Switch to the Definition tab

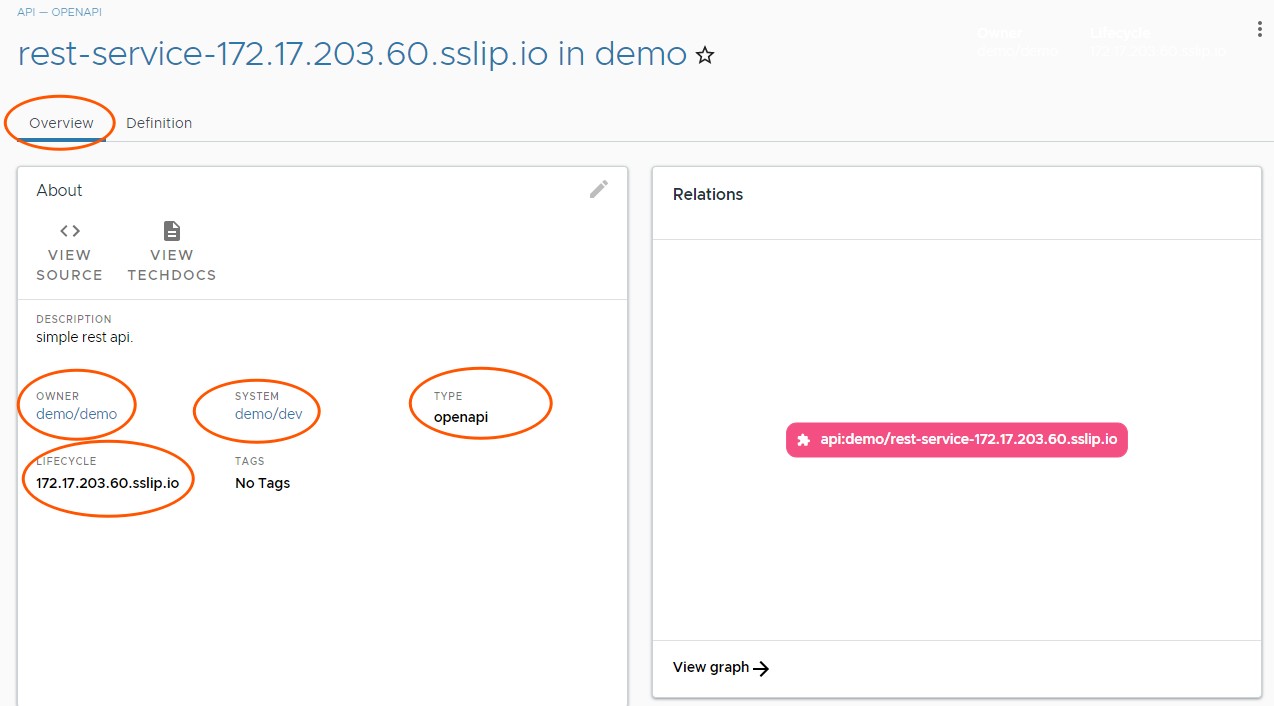[159, 122]
